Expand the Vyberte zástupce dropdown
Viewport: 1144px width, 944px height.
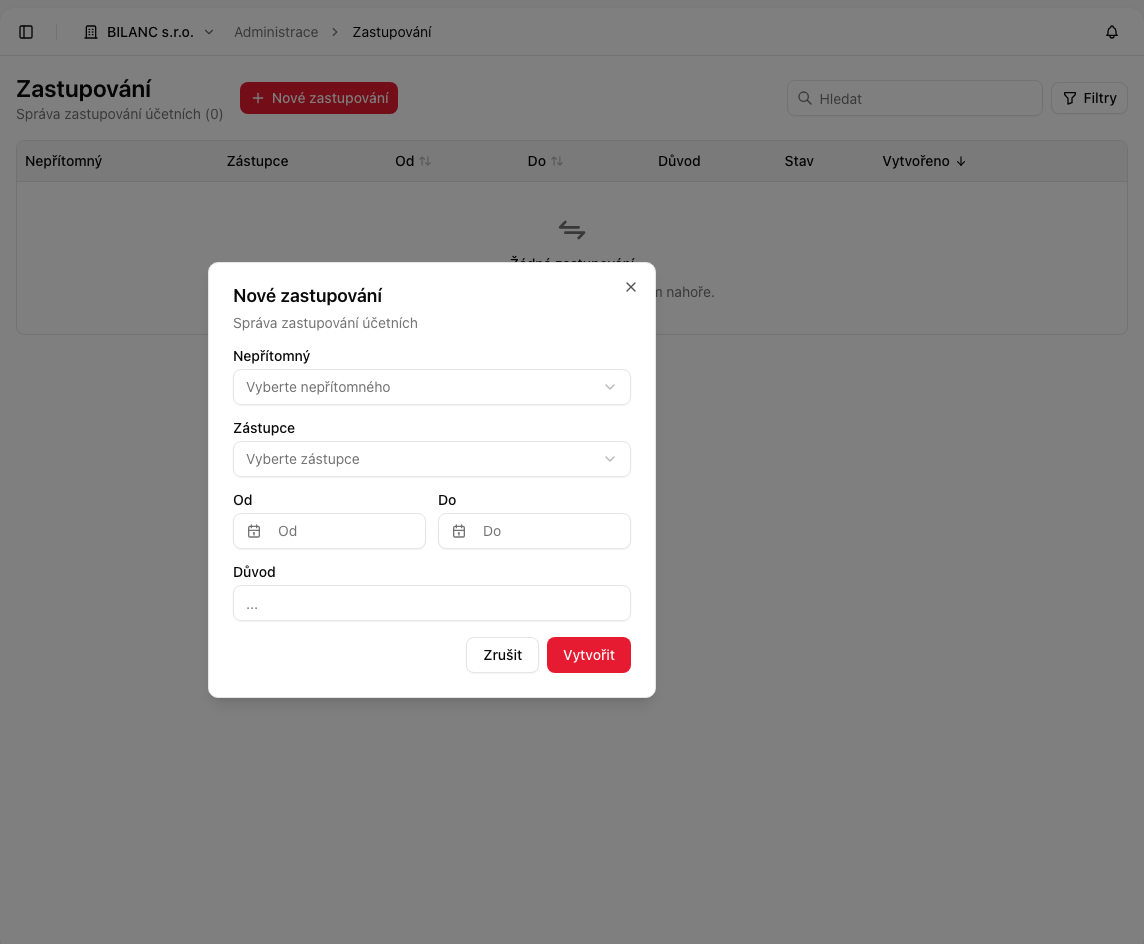432,459
